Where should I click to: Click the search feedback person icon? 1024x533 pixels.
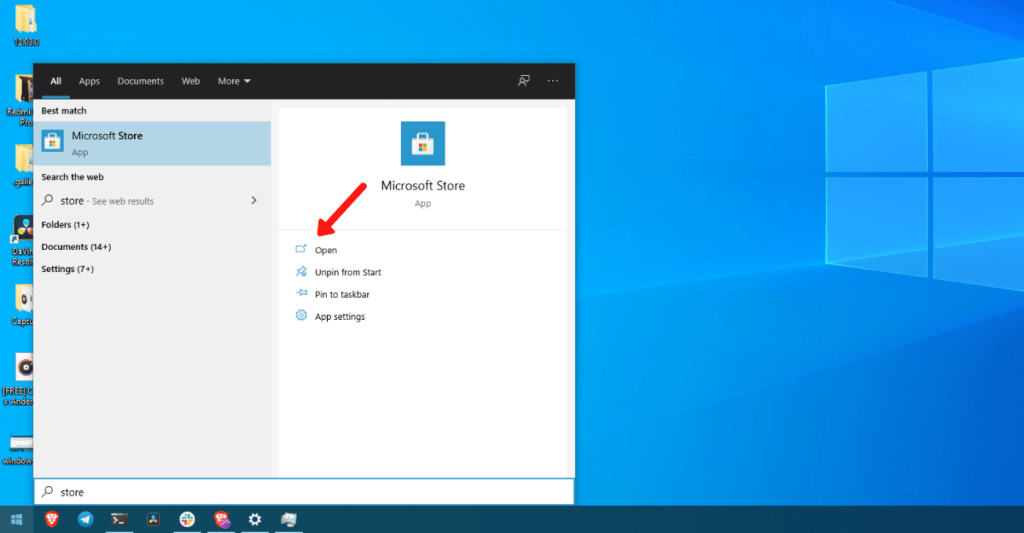coord(523,81)
